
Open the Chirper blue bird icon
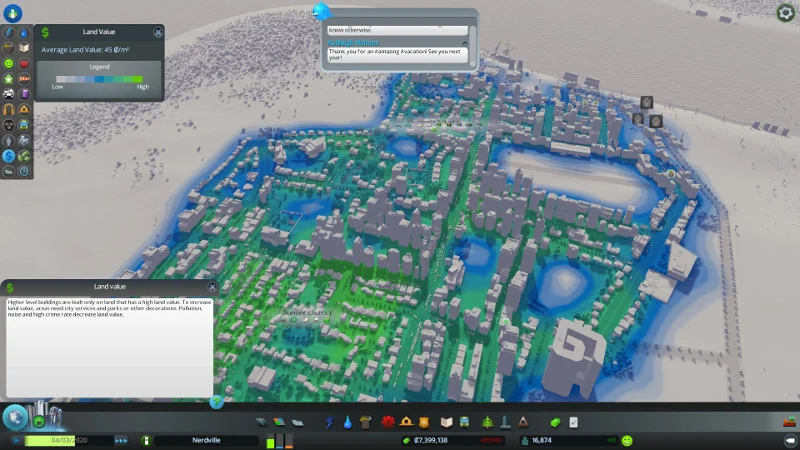click(321, 11)
